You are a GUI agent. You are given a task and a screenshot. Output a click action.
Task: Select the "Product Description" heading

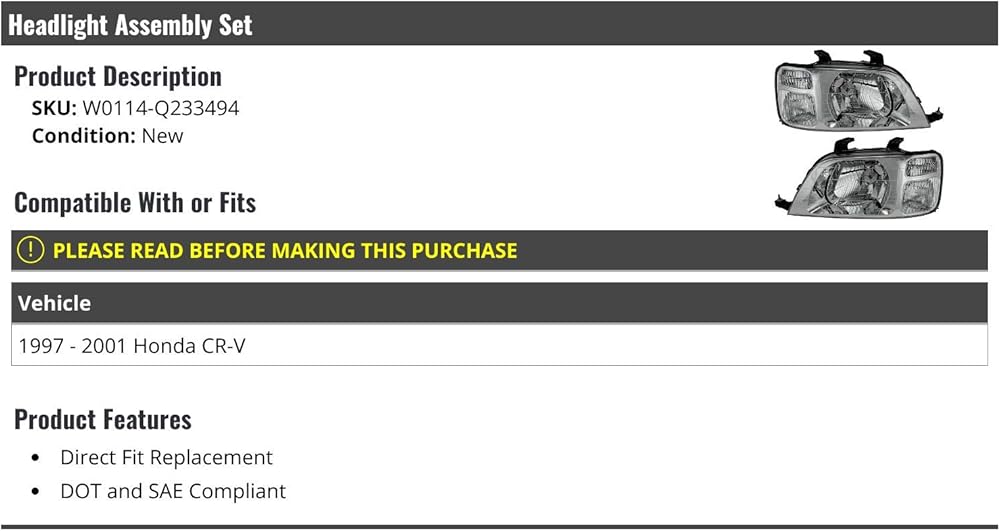(x=118, y=76)
